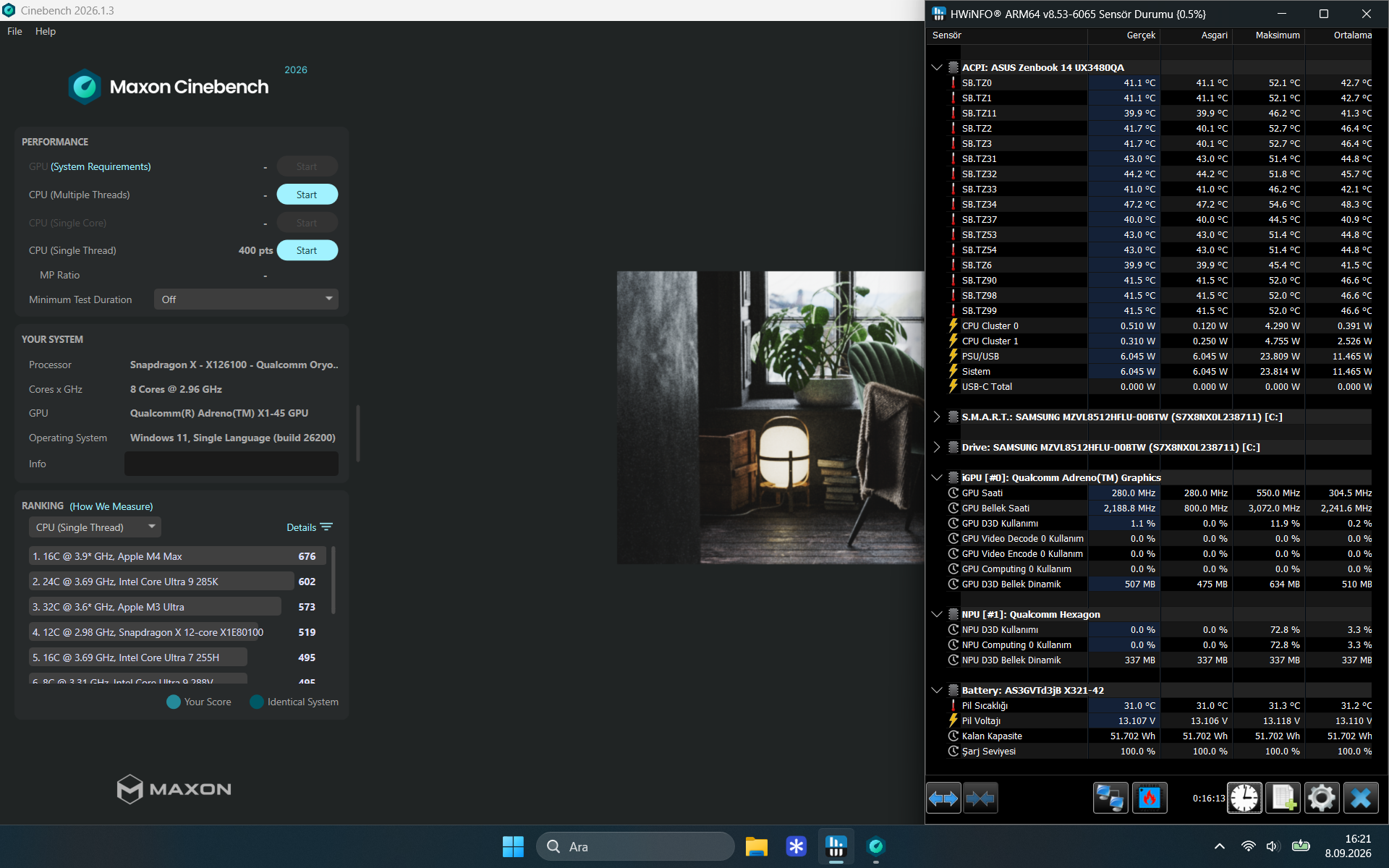Click the Details filter icon in Ranking
Image resolution: width=1389 pixels, height=868 pixels.
pyautogui.click(x=326, y=527)
